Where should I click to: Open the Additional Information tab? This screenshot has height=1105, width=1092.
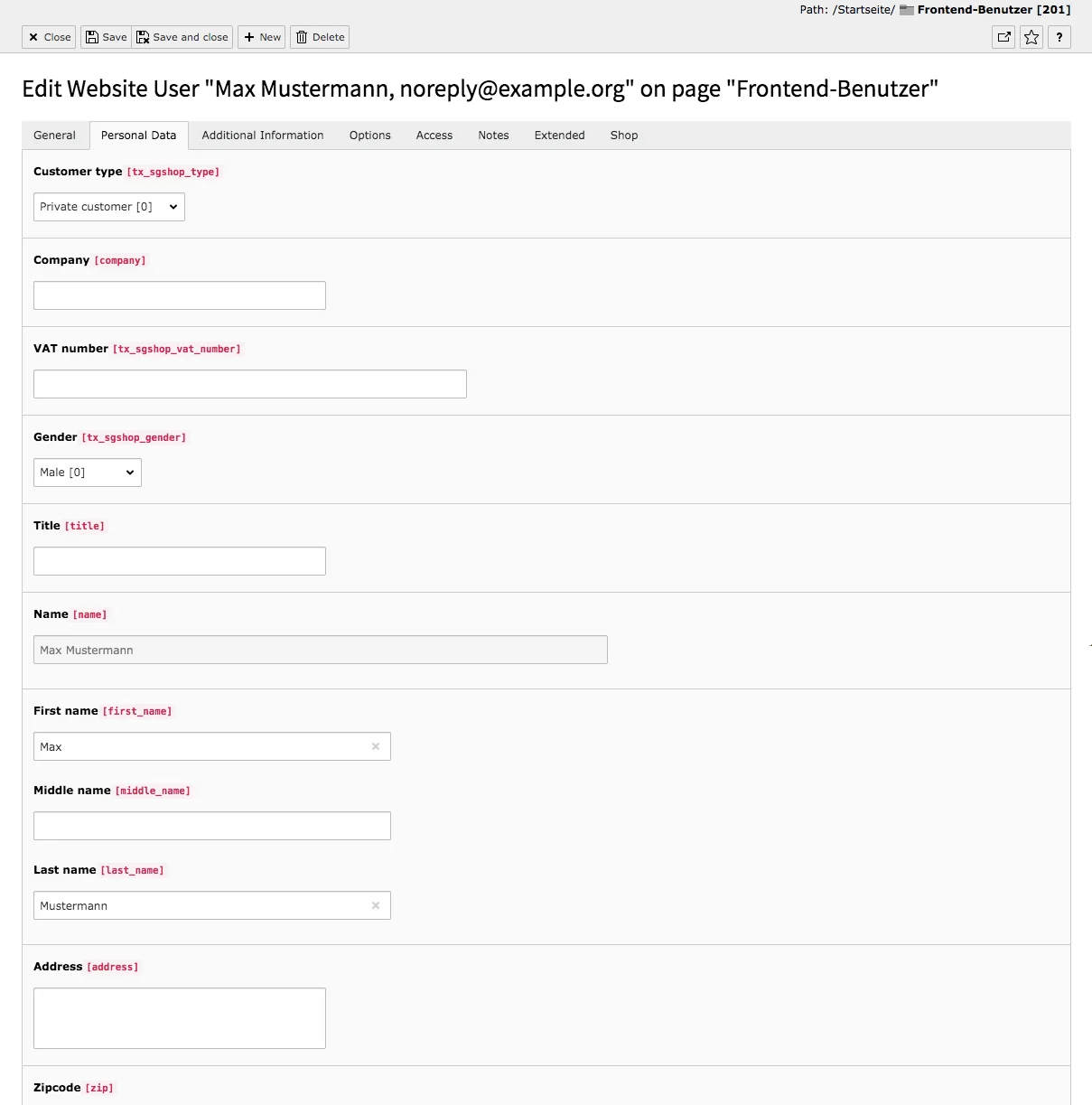point(262,135)
